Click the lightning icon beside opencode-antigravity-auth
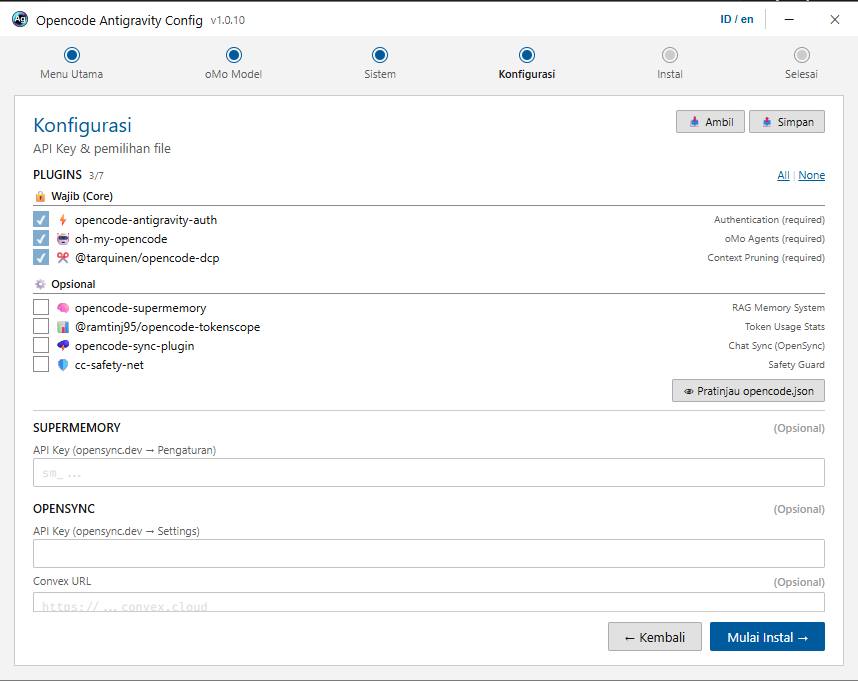The height and width of the screenshot is (681, 858). click(x=63, y=220)
